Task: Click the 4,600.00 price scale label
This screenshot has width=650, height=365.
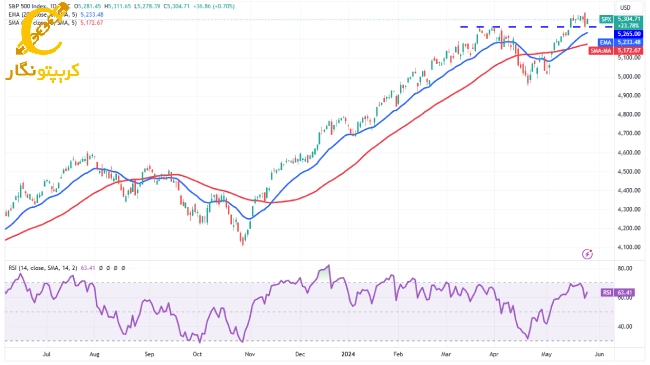Action: coord(629,153)
